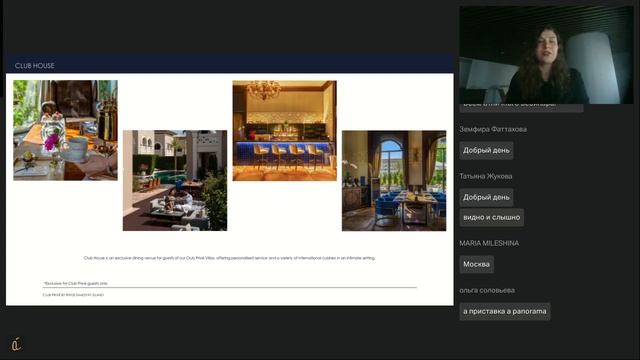Click the CLUB HOUSE slide title
640x360 pixels.
point(35,66)
